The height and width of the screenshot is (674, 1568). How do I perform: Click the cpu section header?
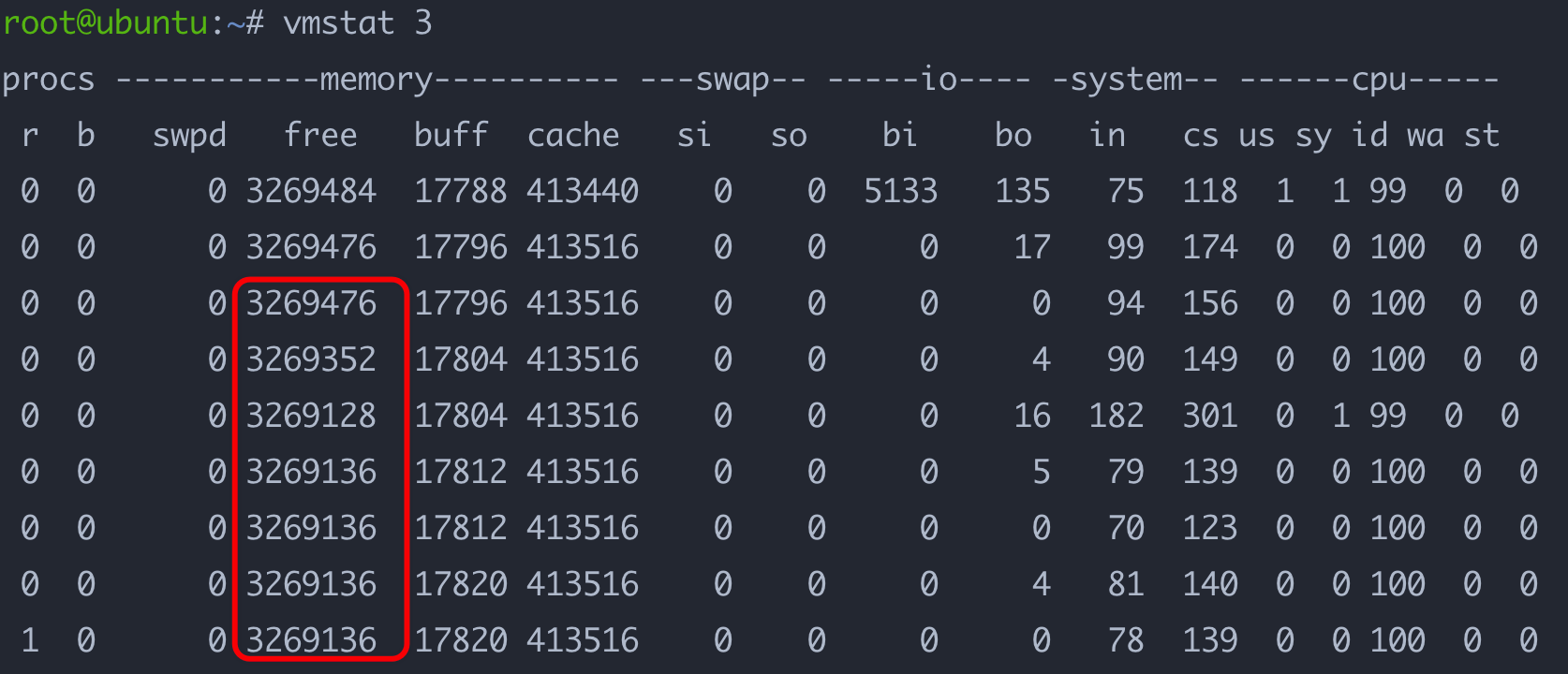coord(1368,80)
